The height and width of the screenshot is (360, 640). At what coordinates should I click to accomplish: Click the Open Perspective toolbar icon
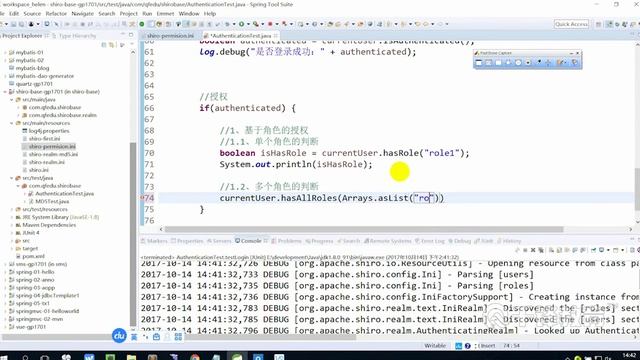pyautogui.click(x=599, y=24)
